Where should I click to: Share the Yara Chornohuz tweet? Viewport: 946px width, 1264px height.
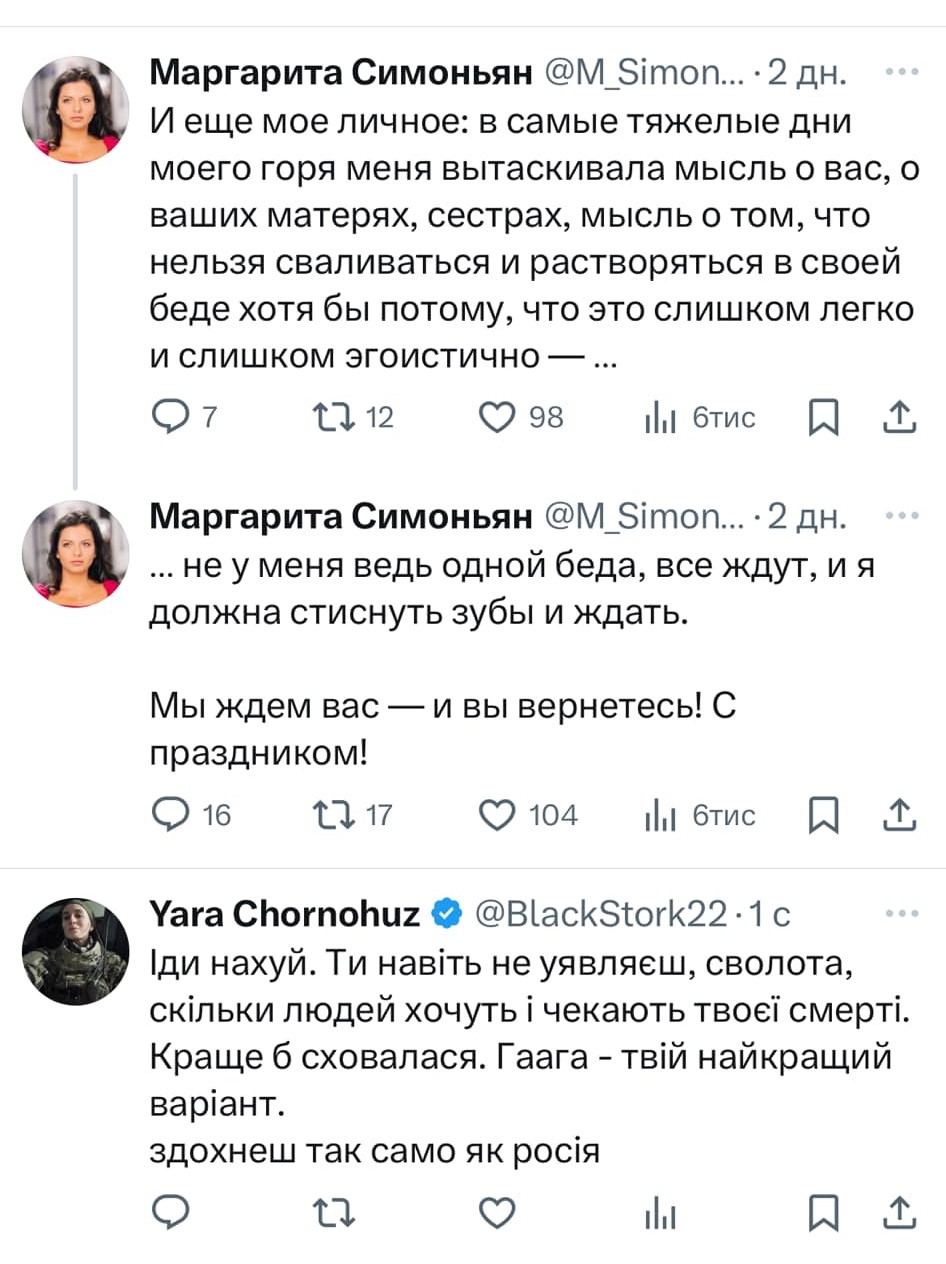point(899,1212)
